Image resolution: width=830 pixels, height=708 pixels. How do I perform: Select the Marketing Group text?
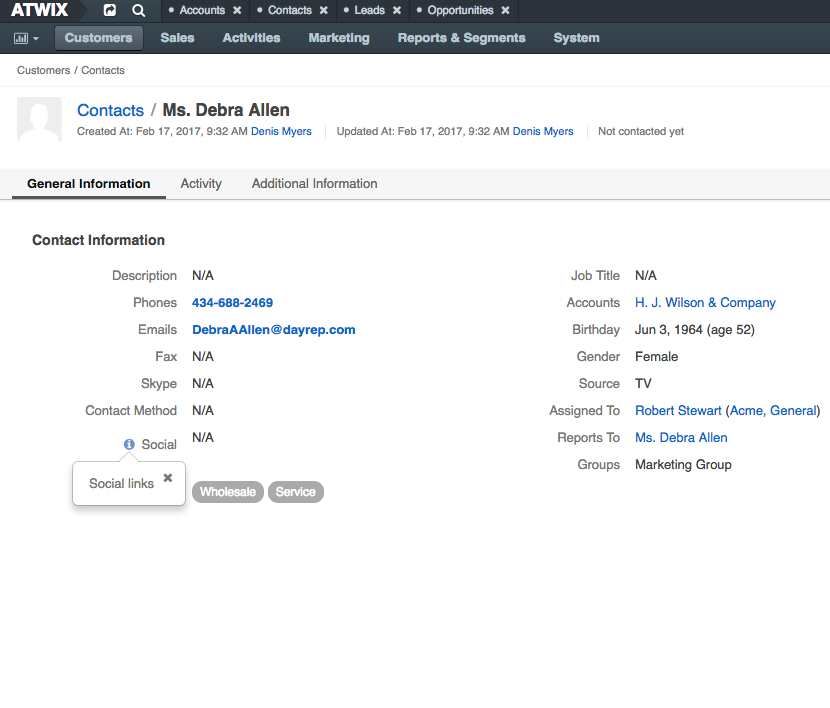click(x=683, y=465)
